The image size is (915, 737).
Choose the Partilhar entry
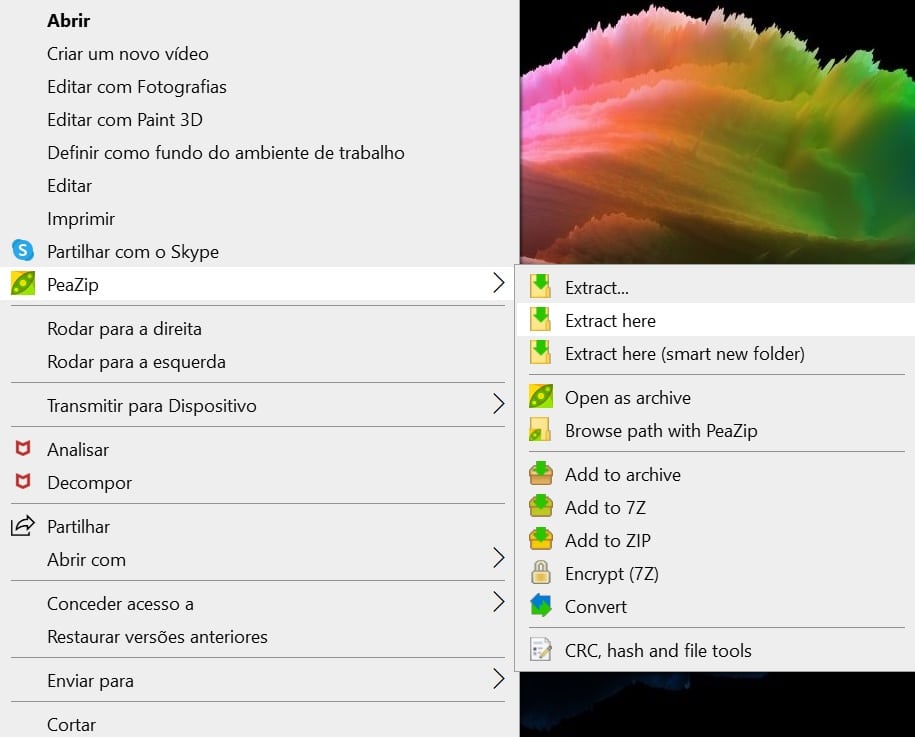(78, 526)
